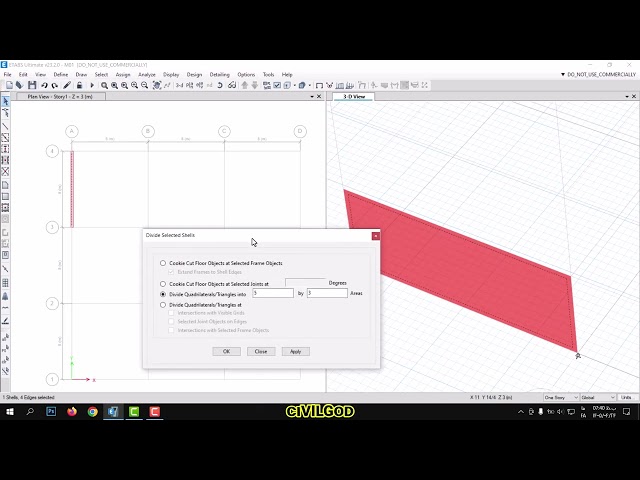Click the first divide-into number field

click(273, 293)
